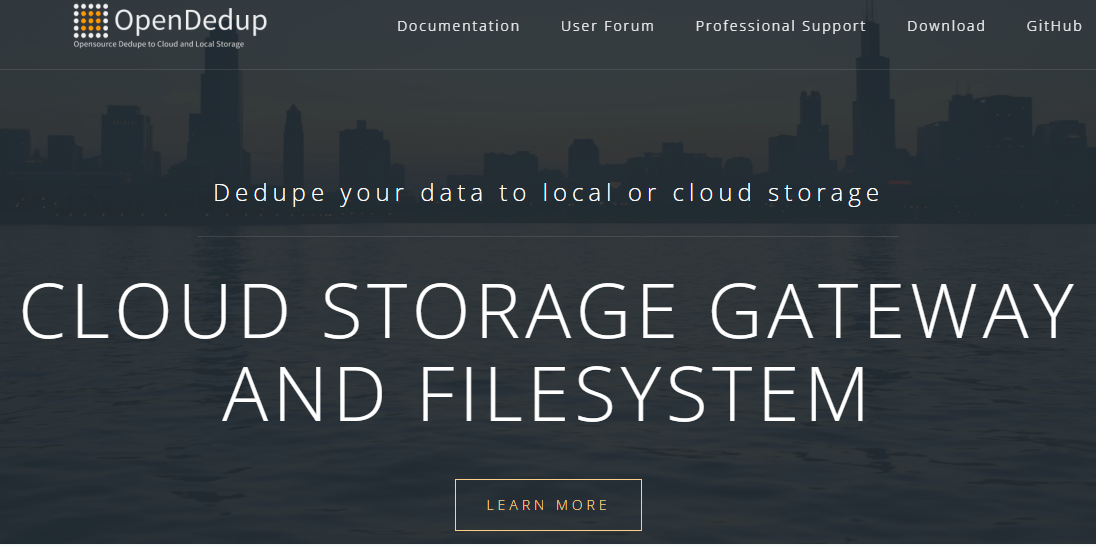1096x546 pixels.
Task: Click the OpenDedup dotted grid logo icon
Action: click(91, 21)
